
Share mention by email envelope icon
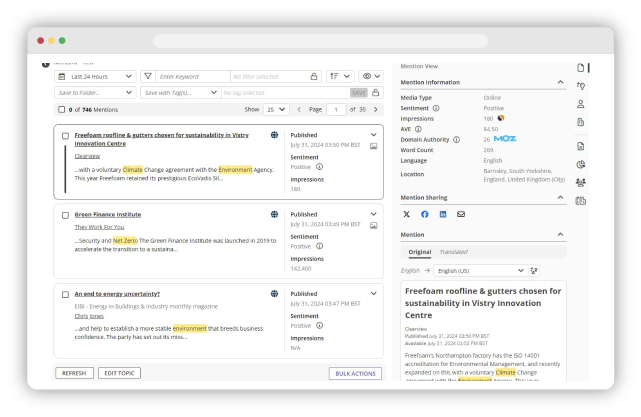(x=461, y=214)
